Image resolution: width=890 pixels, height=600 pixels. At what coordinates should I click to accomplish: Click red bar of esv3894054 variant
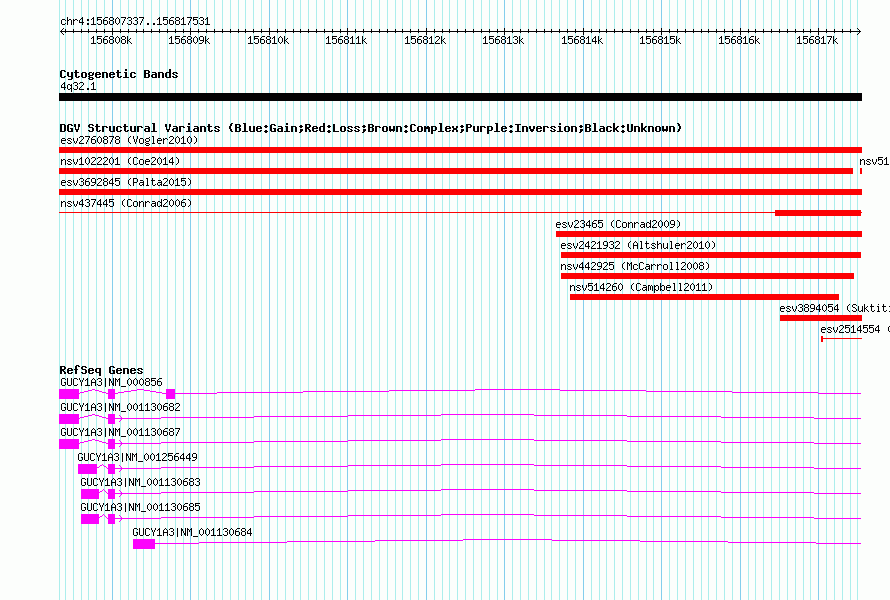pyautogui.click(x=821, y=318)
